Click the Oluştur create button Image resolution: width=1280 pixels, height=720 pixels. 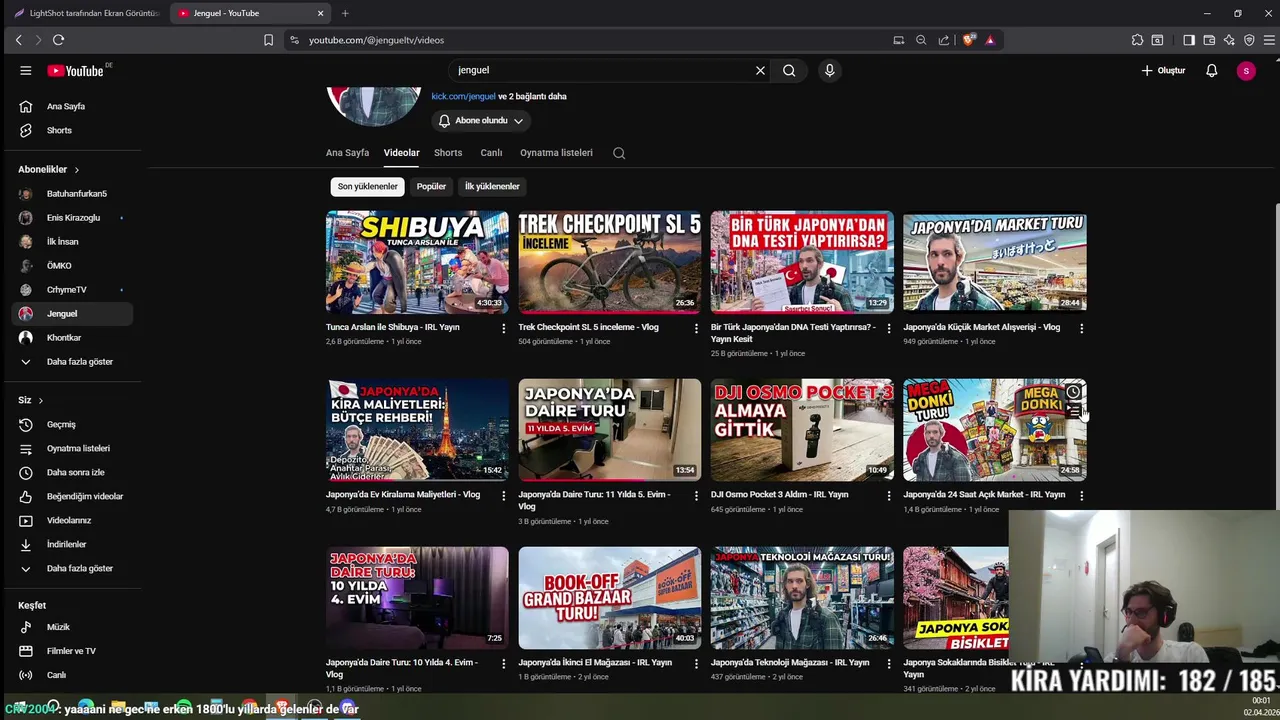click(x=1163, y=70)
